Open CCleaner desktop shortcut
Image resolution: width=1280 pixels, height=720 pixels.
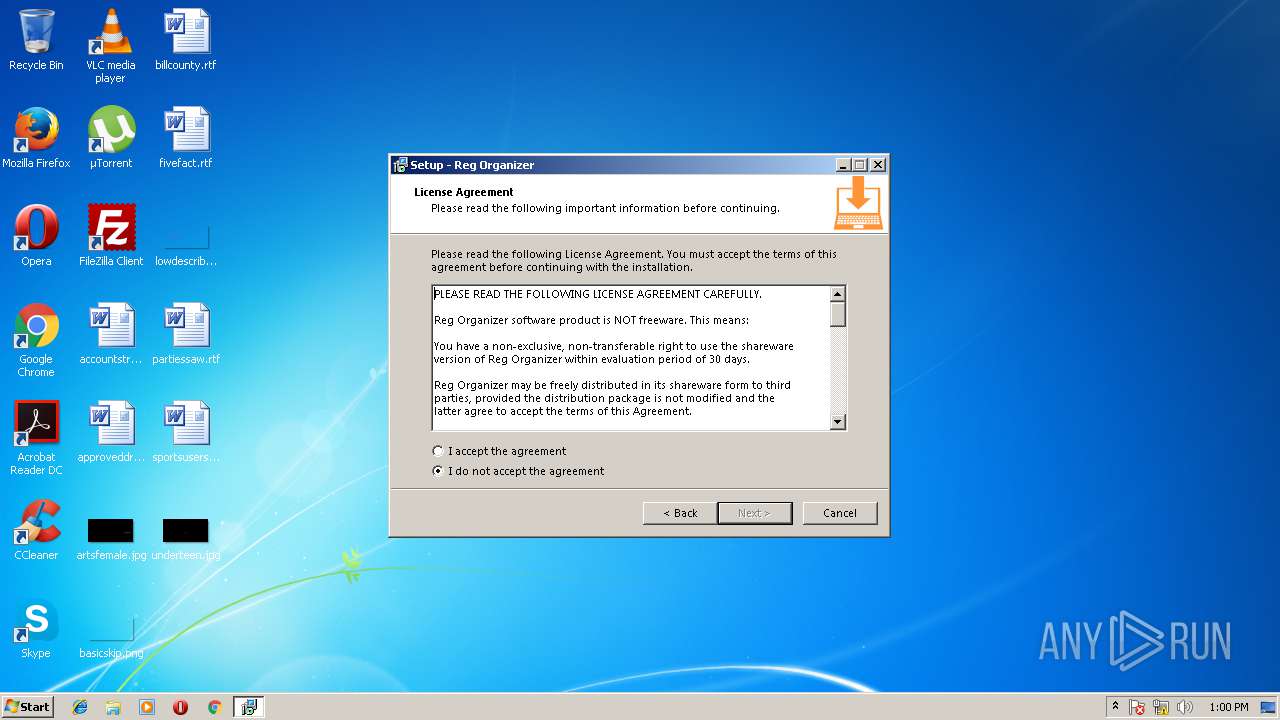click(36, 531)
